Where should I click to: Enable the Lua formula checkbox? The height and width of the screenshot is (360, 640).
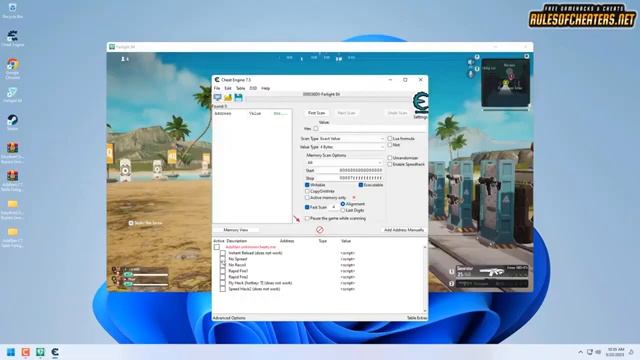click(x=390, y=139)
